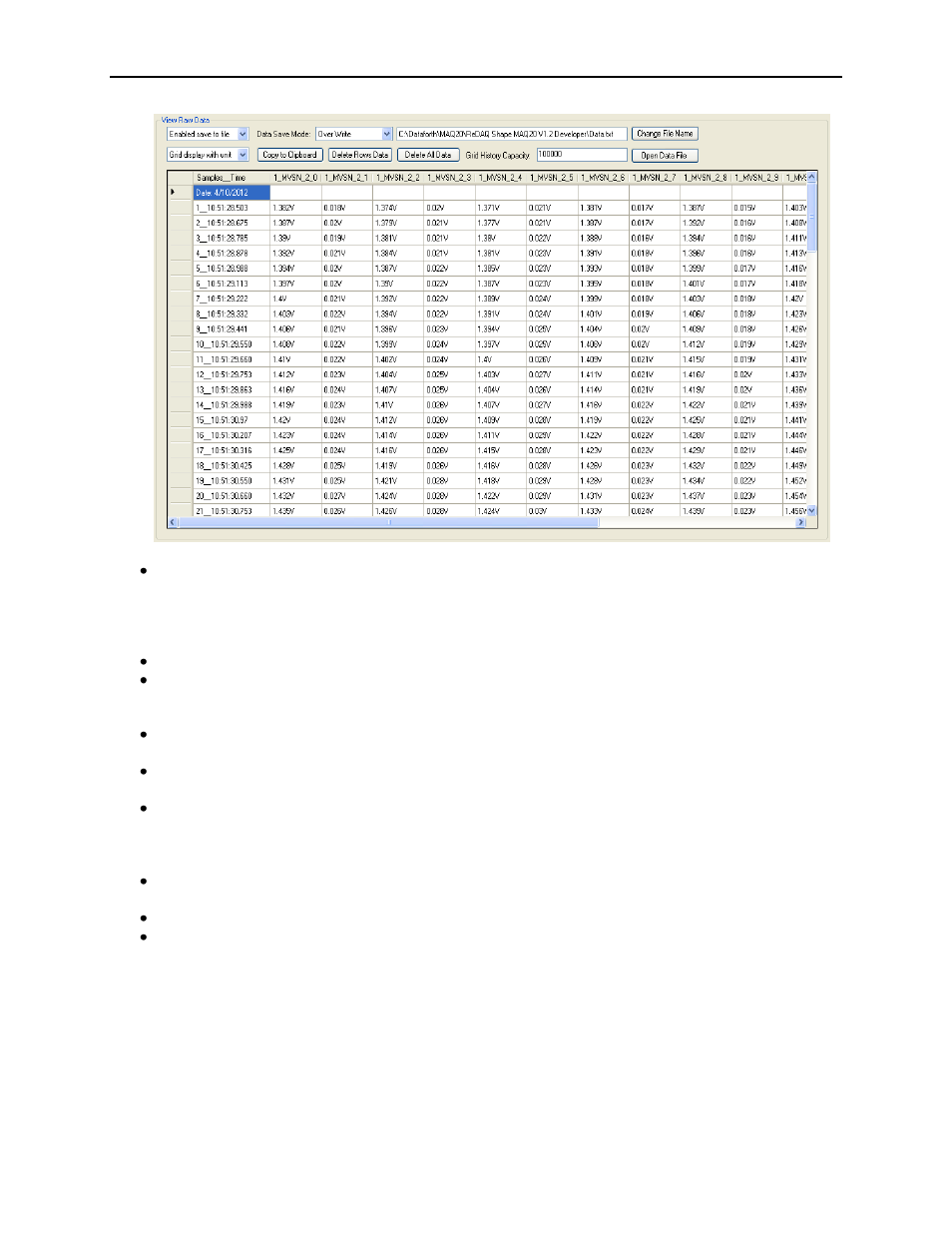Click the 1_MVSN_2_8 column header
The width and height of the screenshot is (952, 1233).
click(706, 178)
